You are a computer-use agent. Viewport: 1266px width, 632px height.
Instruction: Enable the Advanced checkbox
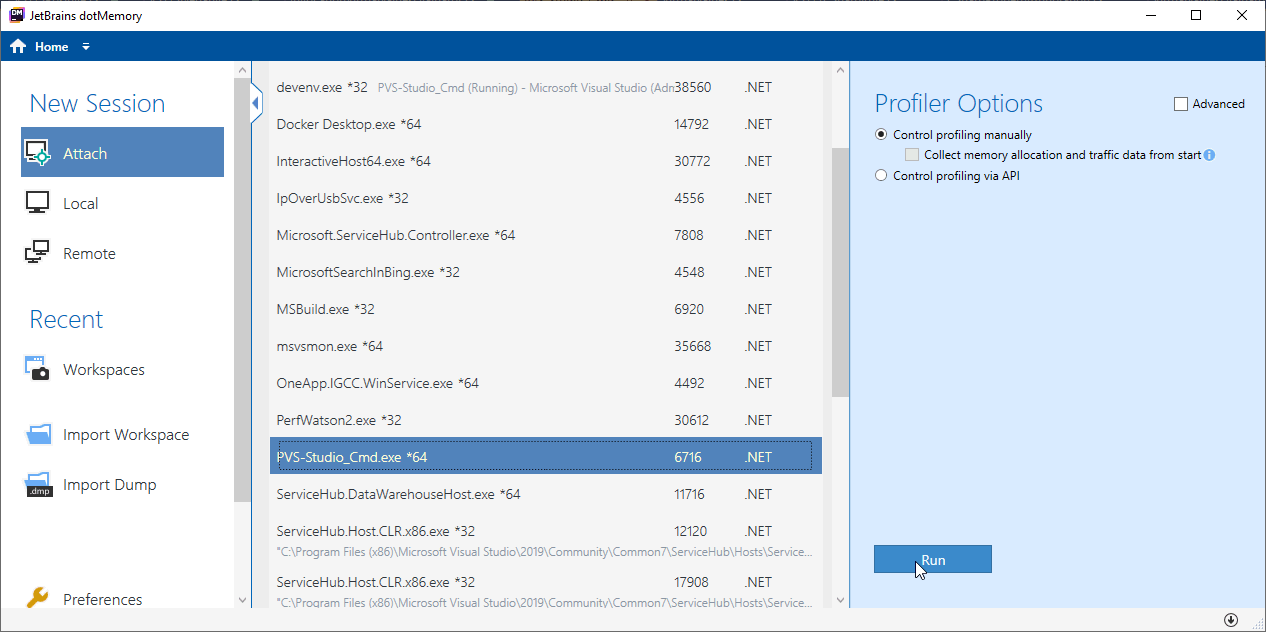[1180, 104]
